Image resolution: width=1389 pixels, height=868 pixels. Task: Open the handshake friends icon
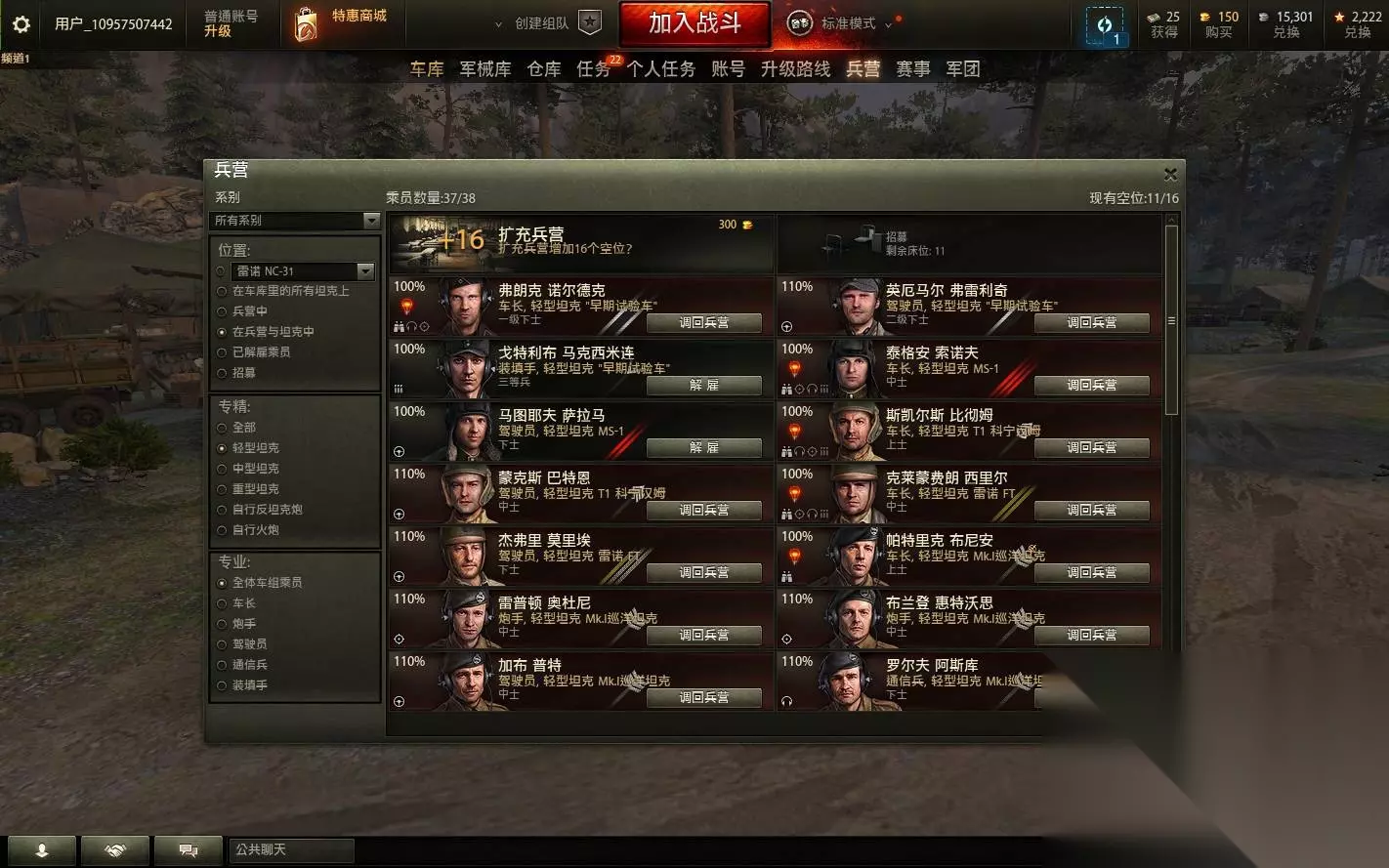(115, 850)
